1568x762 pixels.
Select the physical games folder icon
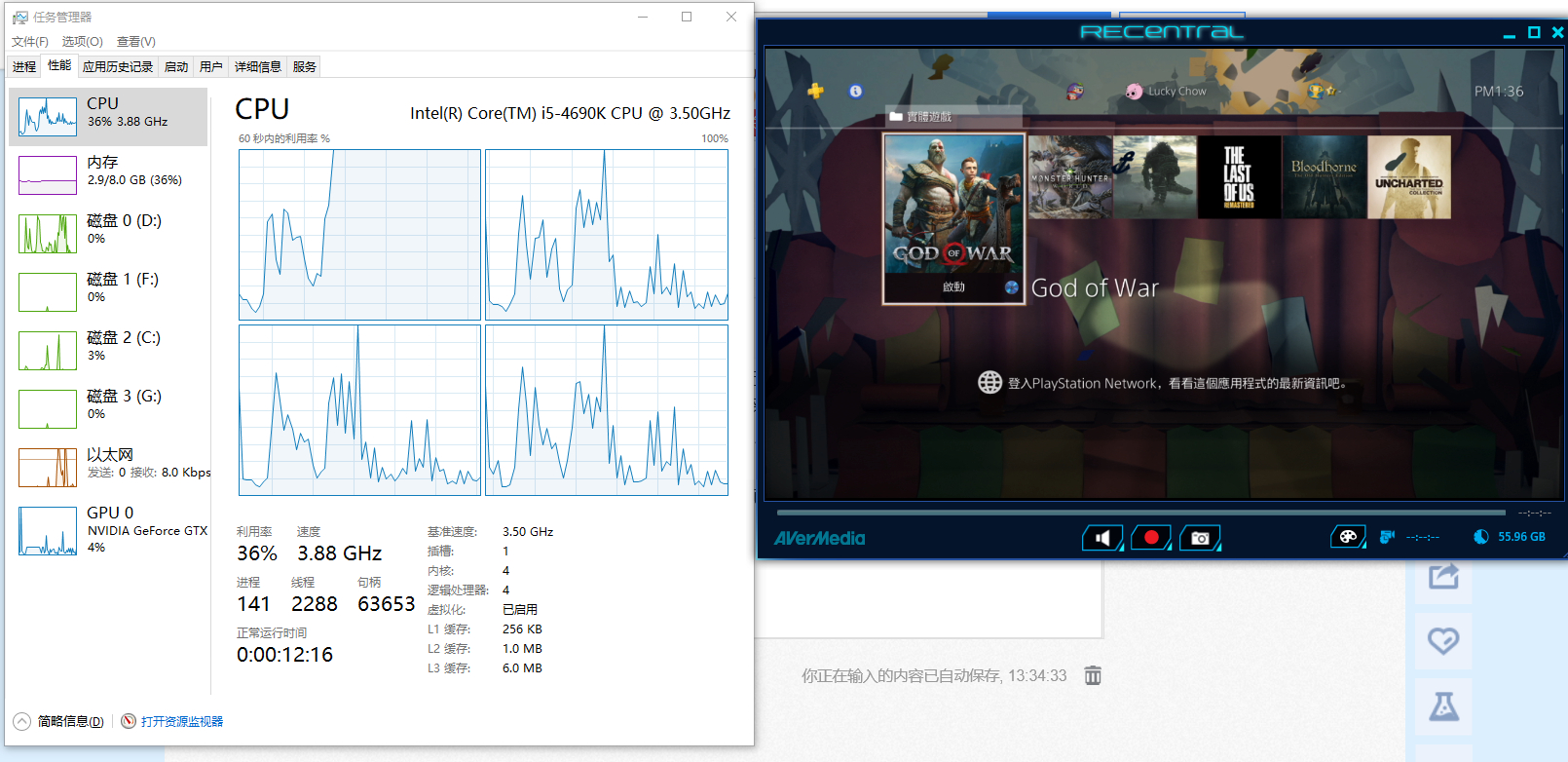895,117
